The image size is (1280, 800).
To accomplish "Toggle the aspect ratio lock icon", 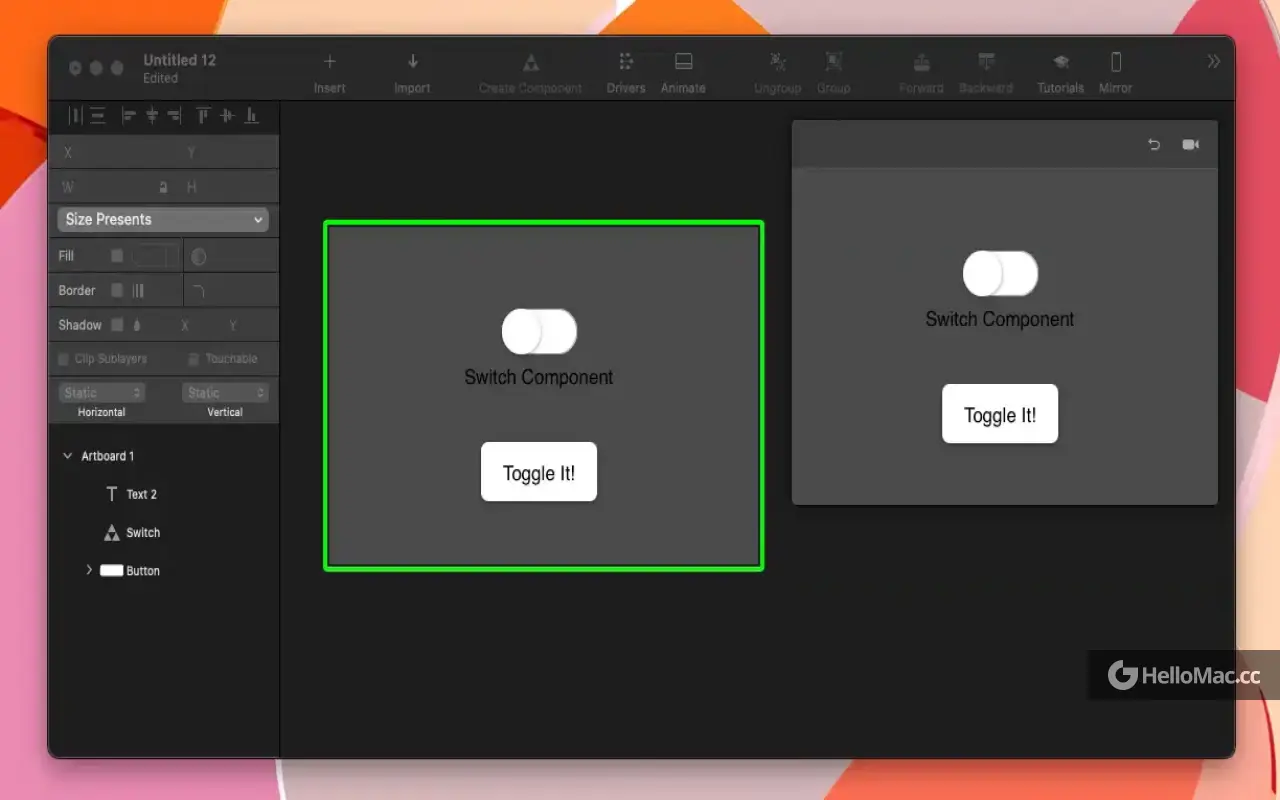I will coord(163,187).
